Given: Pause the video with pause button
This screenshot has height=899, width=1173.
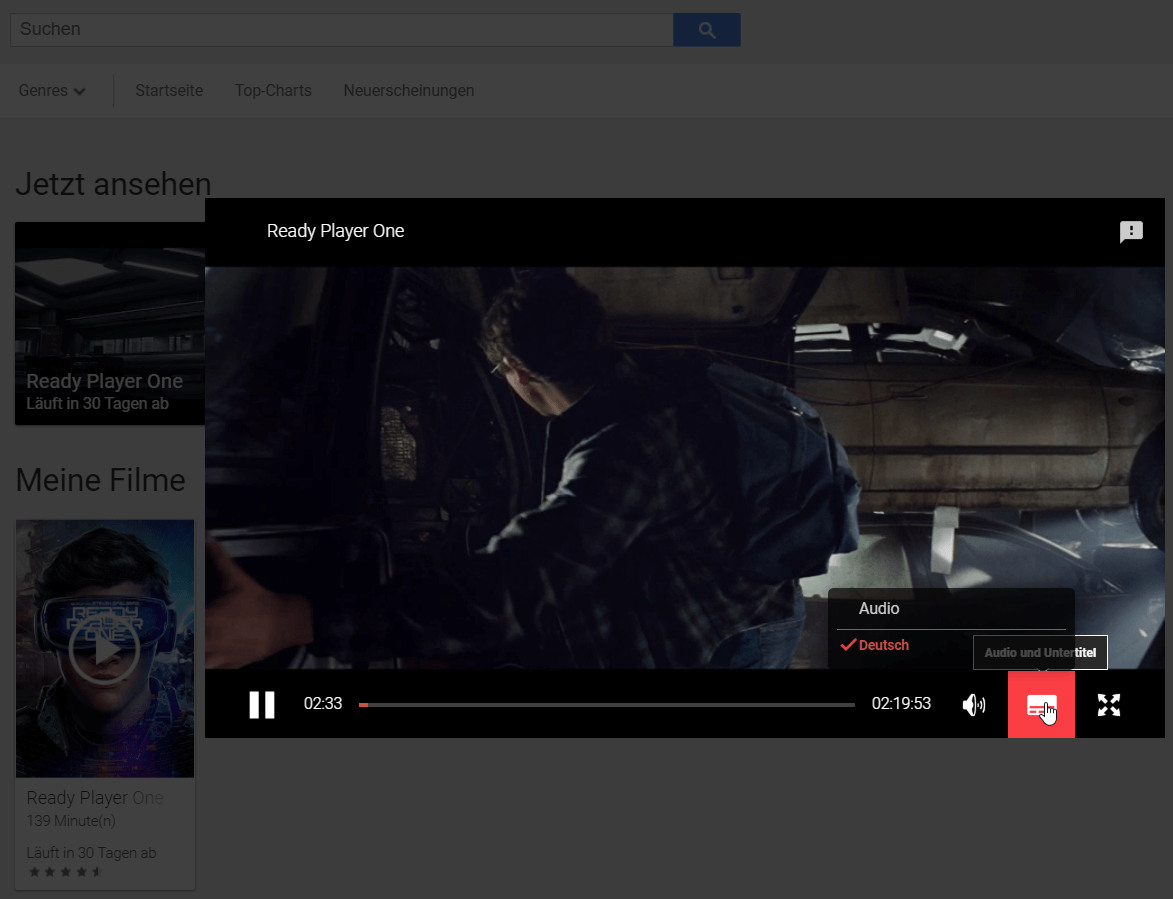Looking at the screenshot, I should pyautogui.click(x=262, y=705).
